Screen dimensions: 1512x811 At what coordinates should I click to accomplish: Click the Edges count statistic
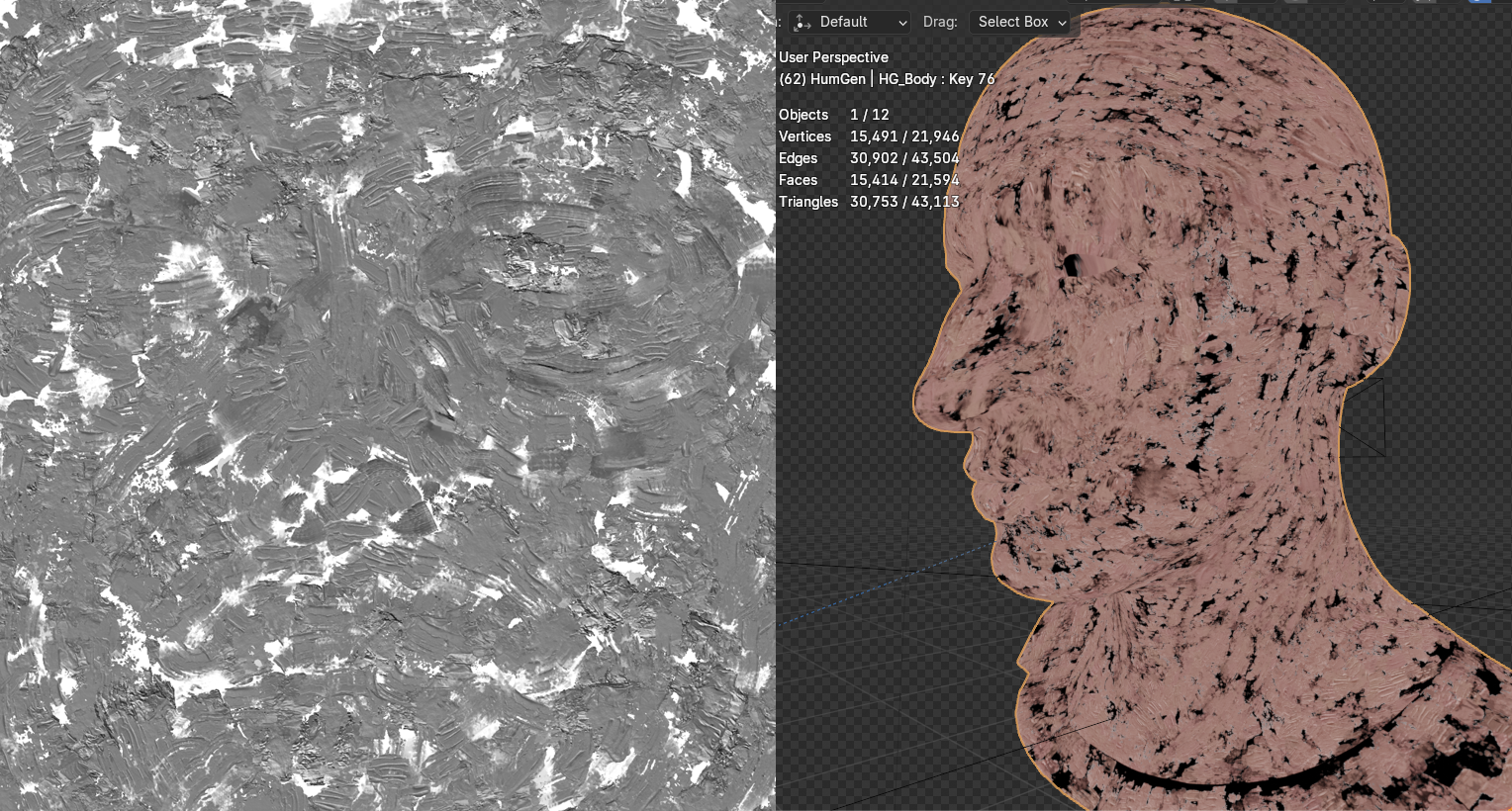[903, 158]
